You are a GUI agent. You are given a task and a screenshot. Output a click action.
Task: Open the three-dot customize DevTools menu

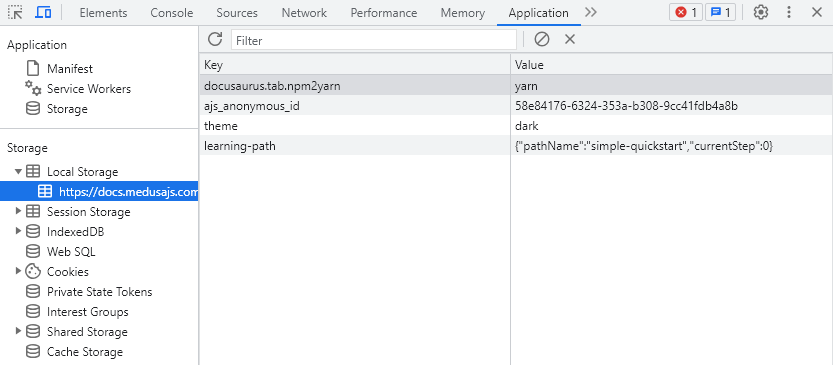click(789, 12)
